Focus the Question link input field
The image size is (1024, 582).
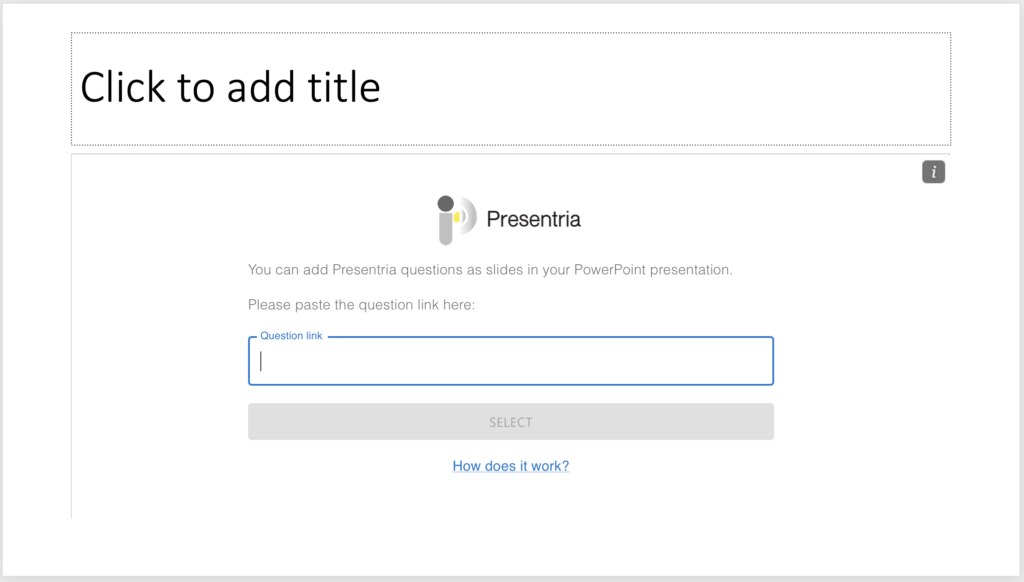point(511,361)
